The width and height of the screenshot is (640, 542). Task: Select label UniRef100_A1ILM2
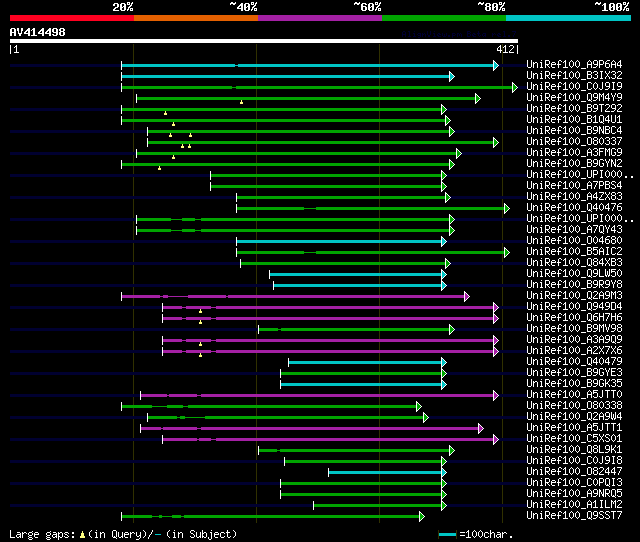[x=574, y=505]
